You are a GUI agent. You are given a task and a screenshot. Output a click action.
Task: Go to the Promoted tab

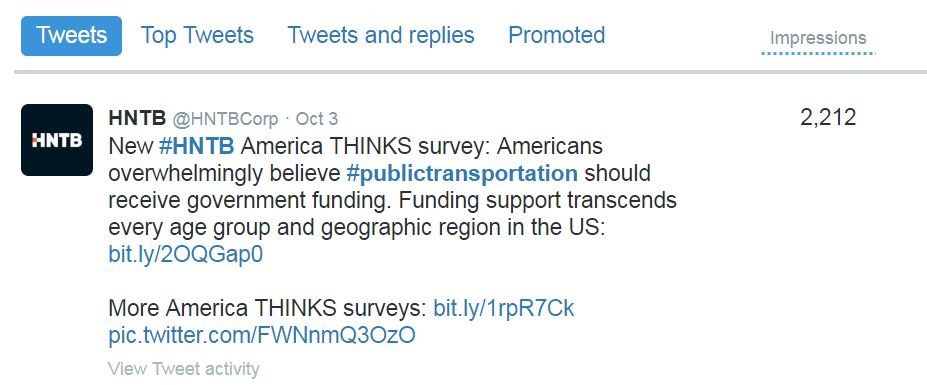point(556,35)
